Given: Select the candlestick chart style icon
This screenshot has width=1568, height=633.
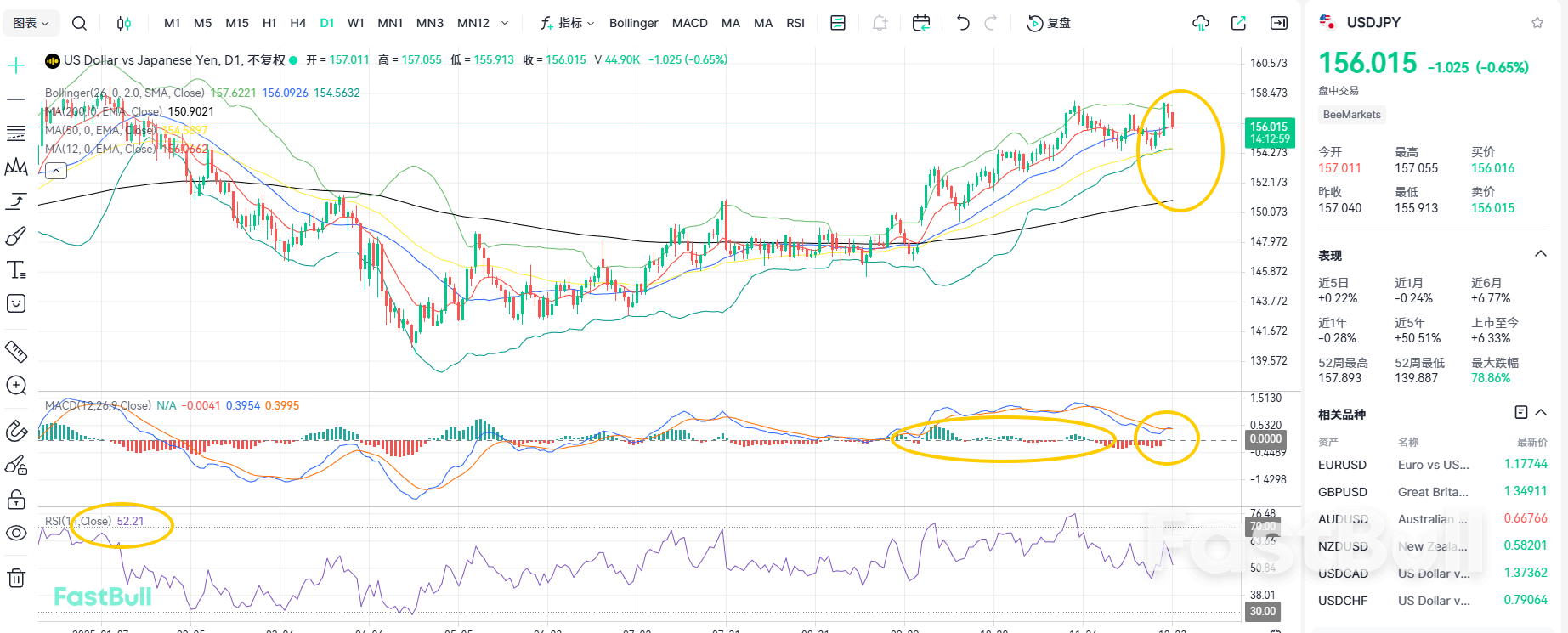Looking at the screenshot, I should [124, 23].
